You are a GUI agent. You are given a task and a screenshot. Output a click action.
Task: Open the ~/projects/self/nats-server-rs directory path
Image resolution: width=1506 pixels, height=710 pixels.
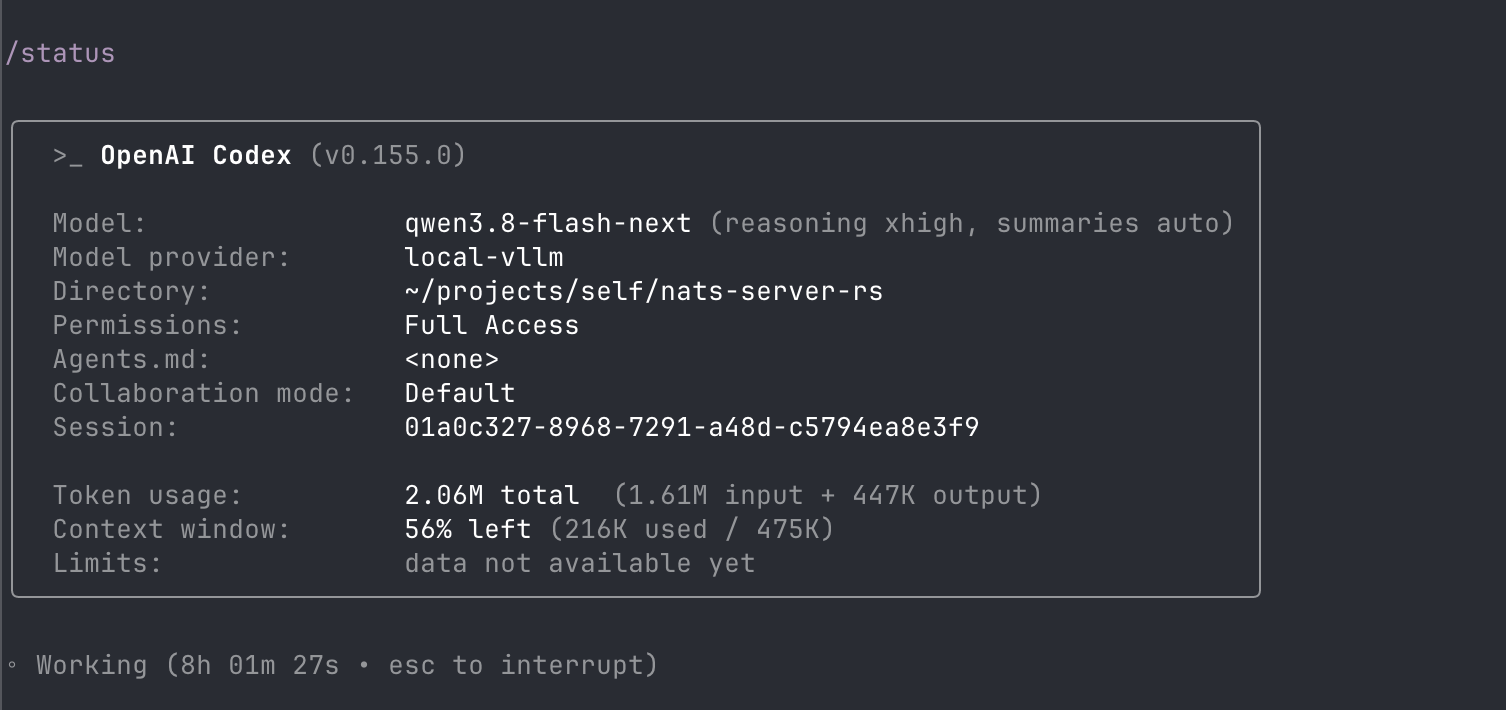(x=644, y=292)
